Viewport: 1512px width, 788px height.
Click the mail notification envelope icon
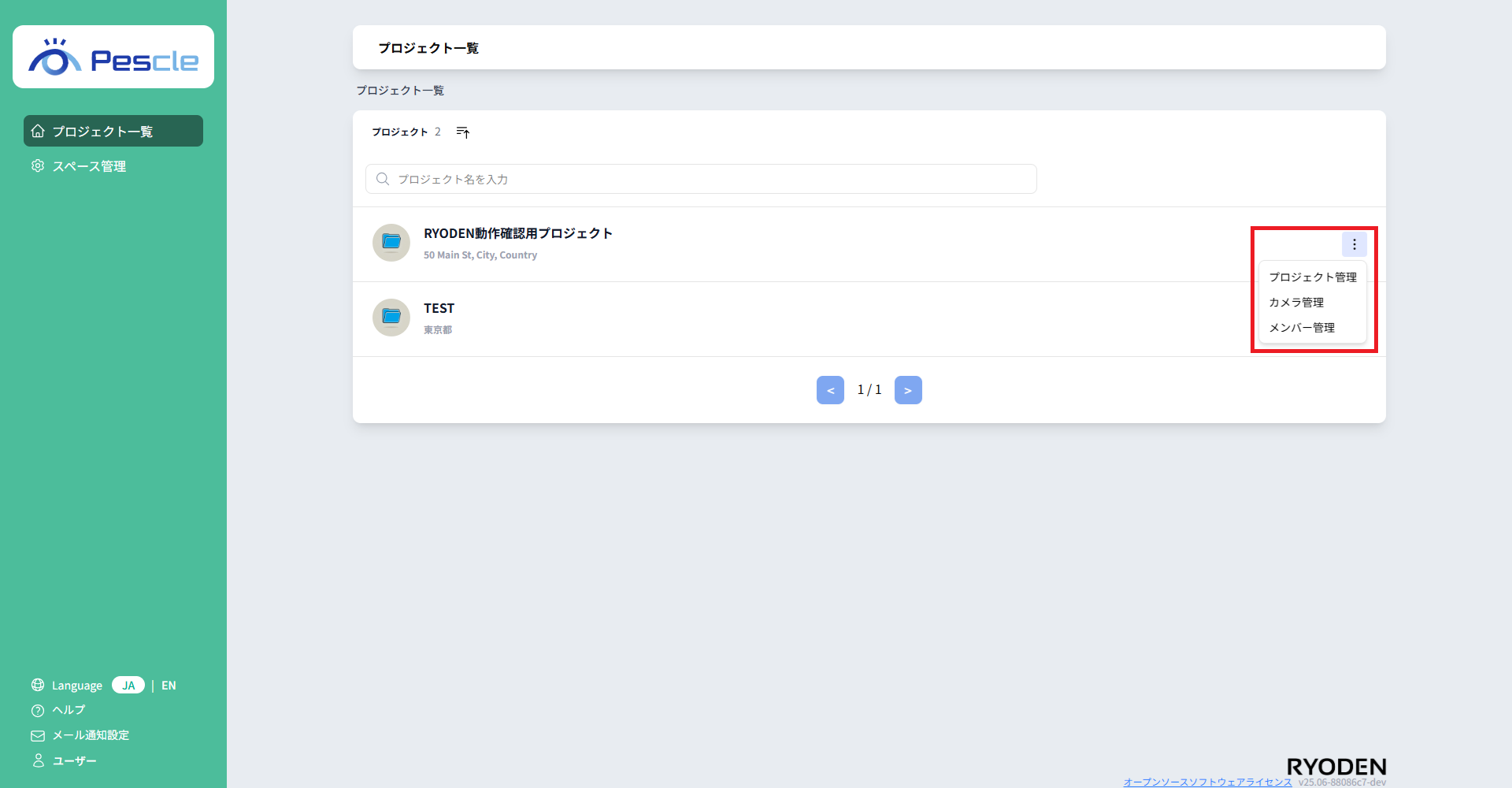click(38, 736)
